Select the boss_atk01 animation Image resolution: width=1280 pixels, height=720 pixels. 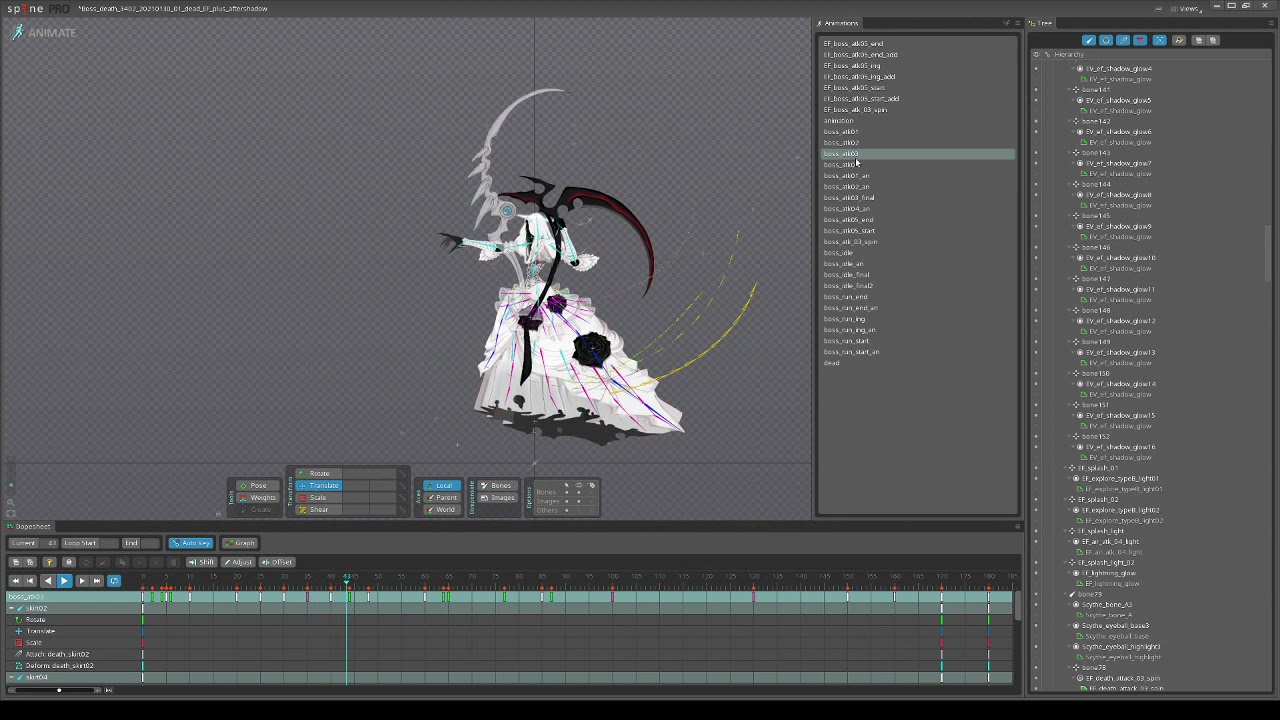[841, 132]
